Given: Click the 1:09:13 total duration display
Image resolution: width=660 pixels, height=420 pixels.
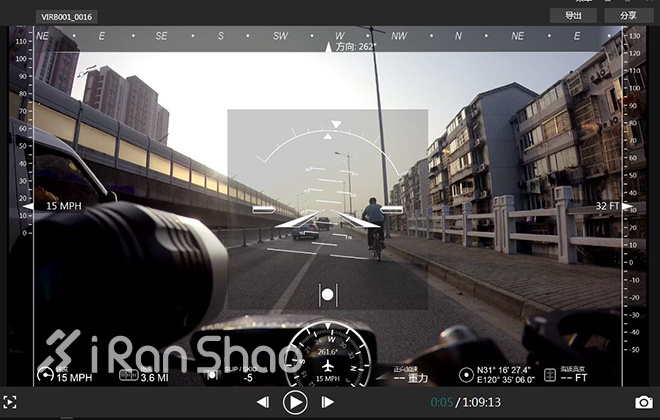Looking at the screenshot, I should 481,402.
